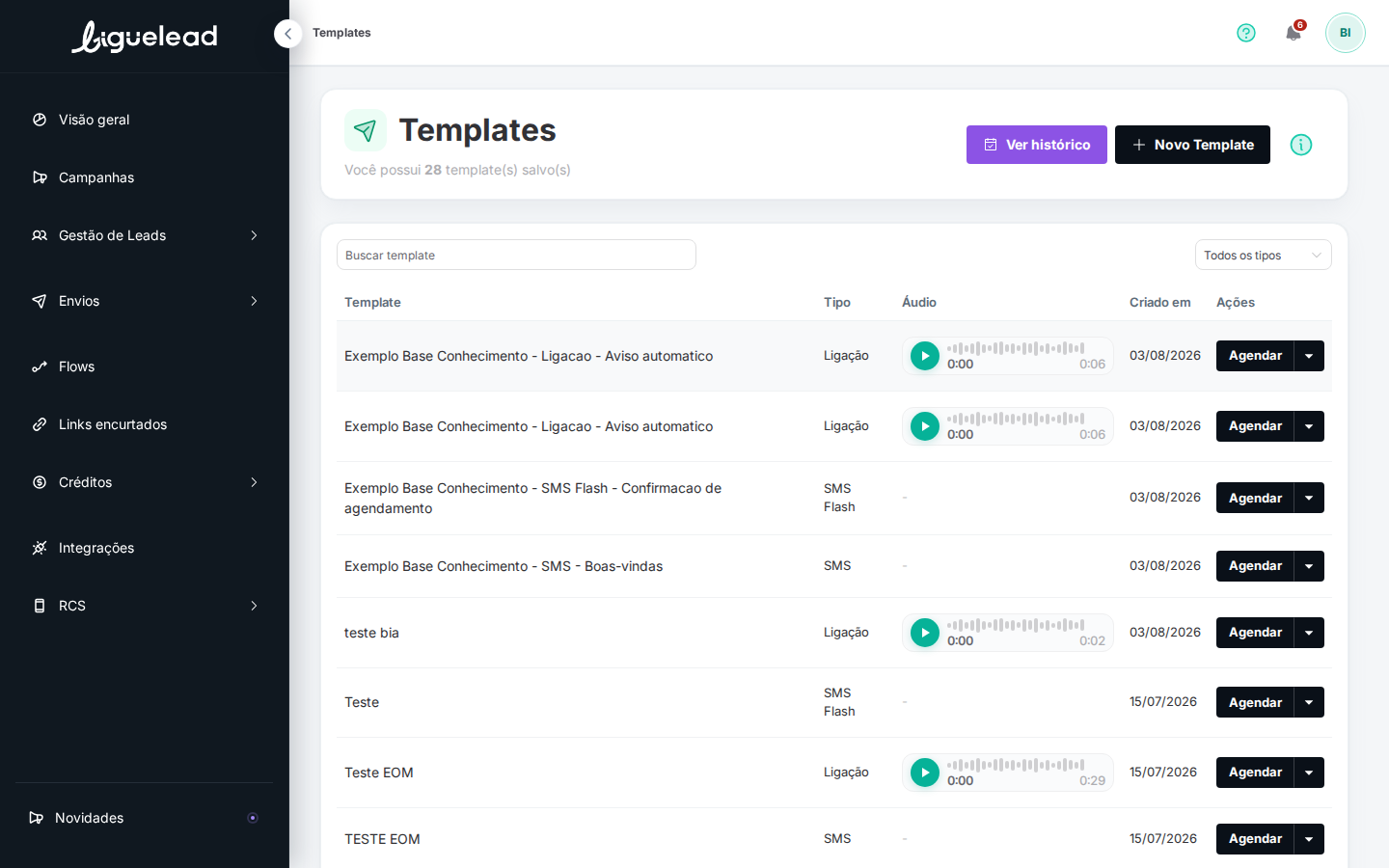
Task: Select the row named 'Exemplo Base Conhecimento - SMS - Boas-vindas'
Action: coord(834,566)
